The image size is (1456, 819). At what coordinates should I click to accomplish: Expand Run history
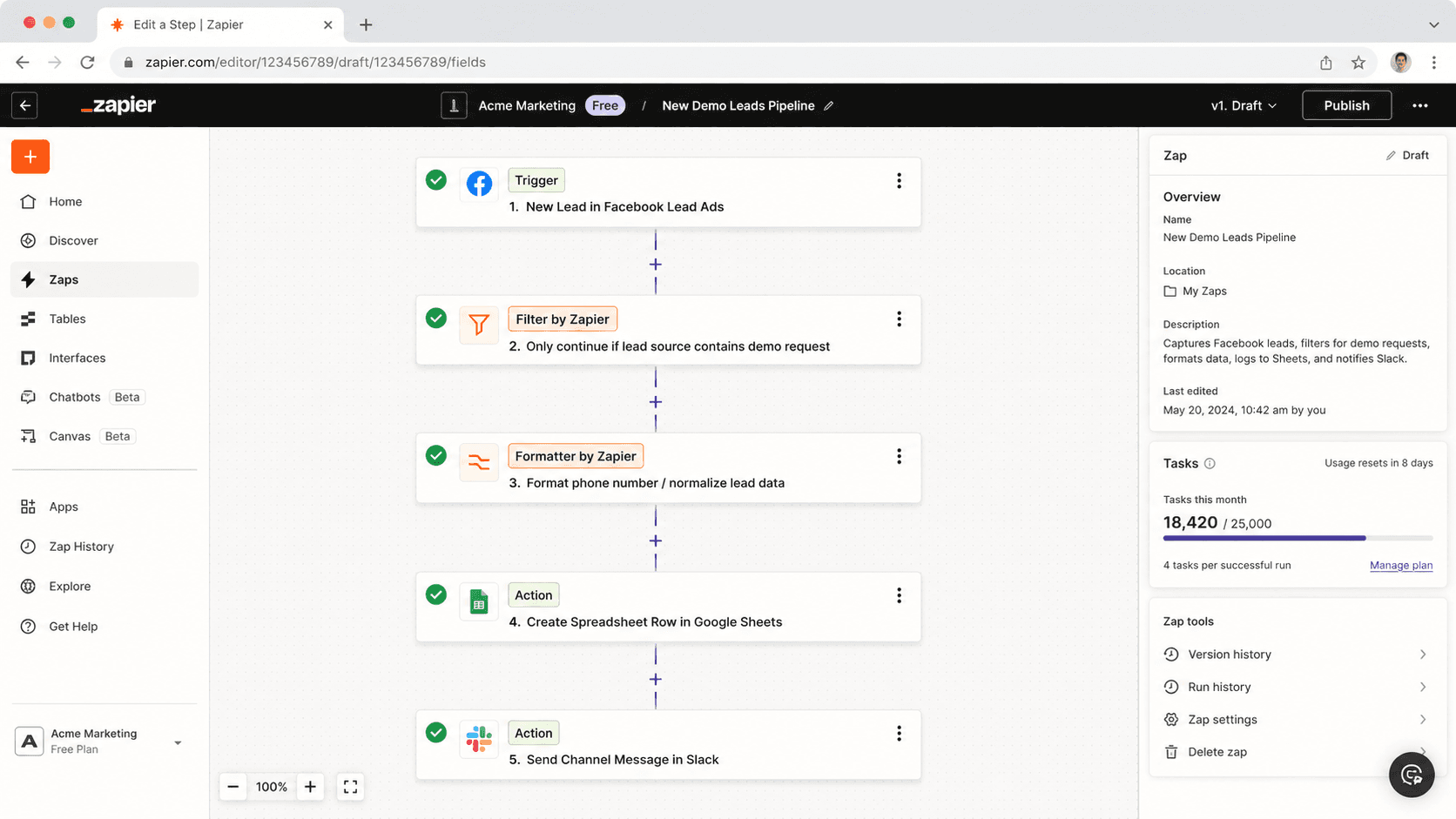tap(1298, 687)
